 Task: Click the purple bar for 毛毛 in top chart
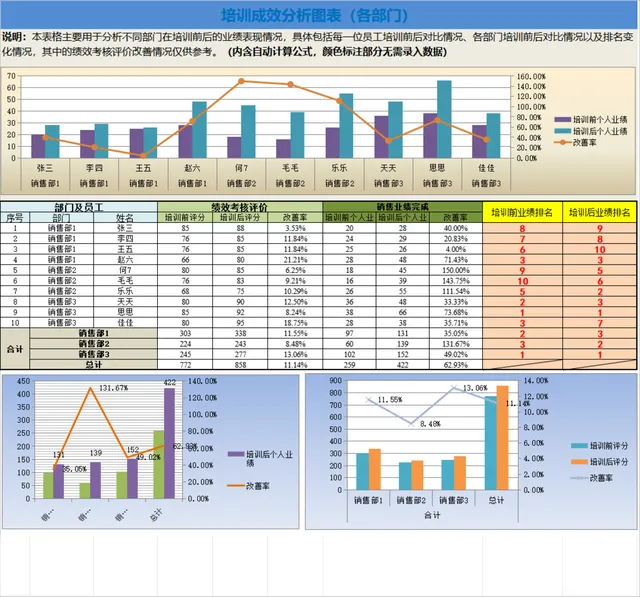click(x=283, y=149)
